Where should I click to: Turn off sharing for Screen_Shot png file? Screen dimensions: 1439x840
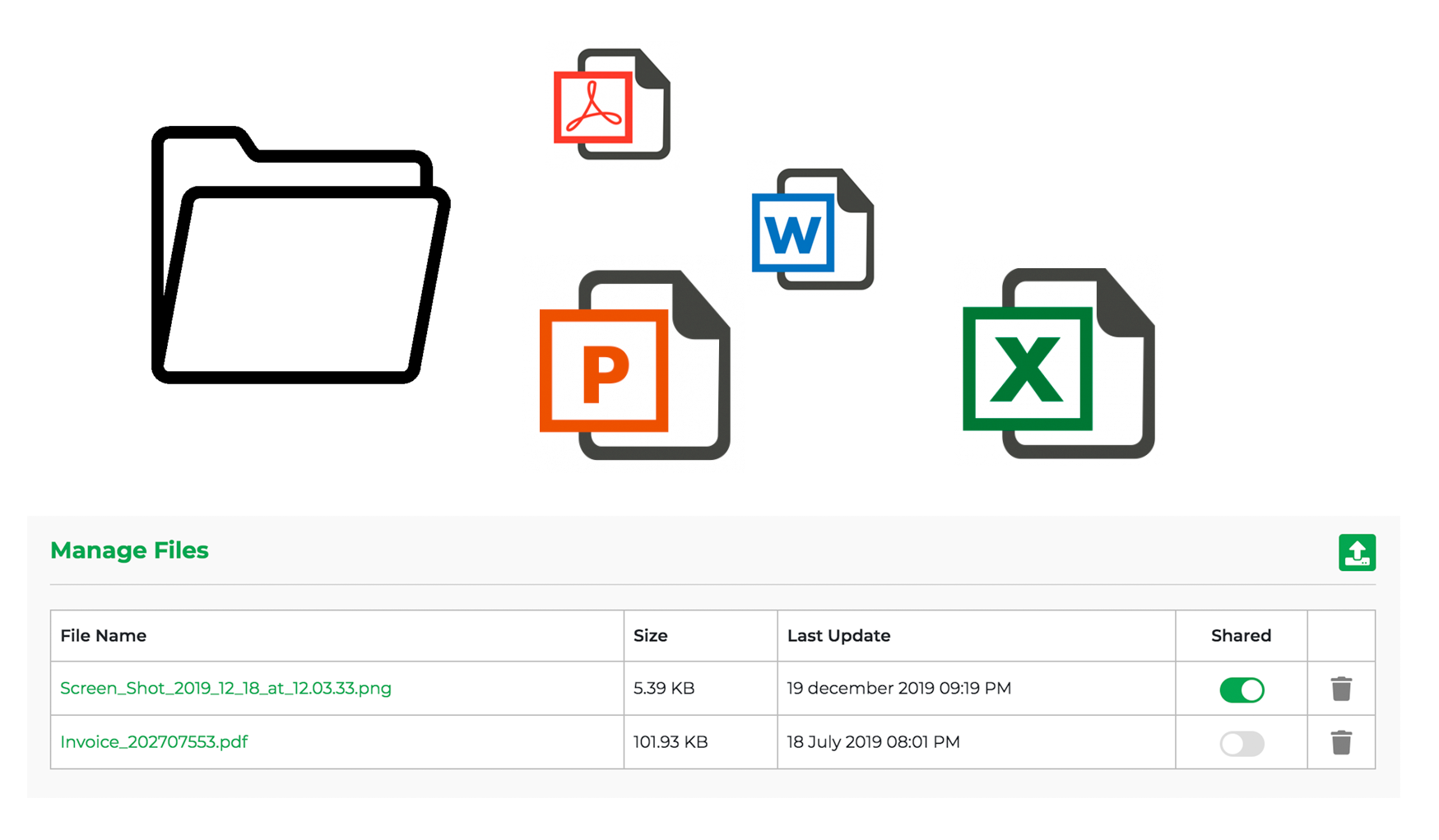coord(1242,689)
